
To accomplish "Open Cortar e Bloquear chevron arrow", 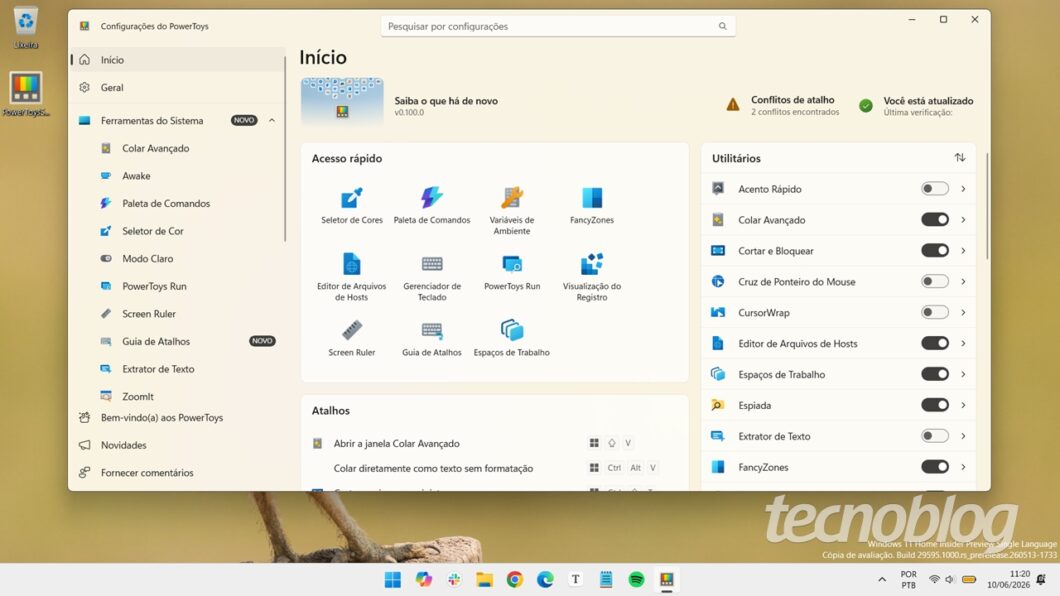I will tap(963, 251).
